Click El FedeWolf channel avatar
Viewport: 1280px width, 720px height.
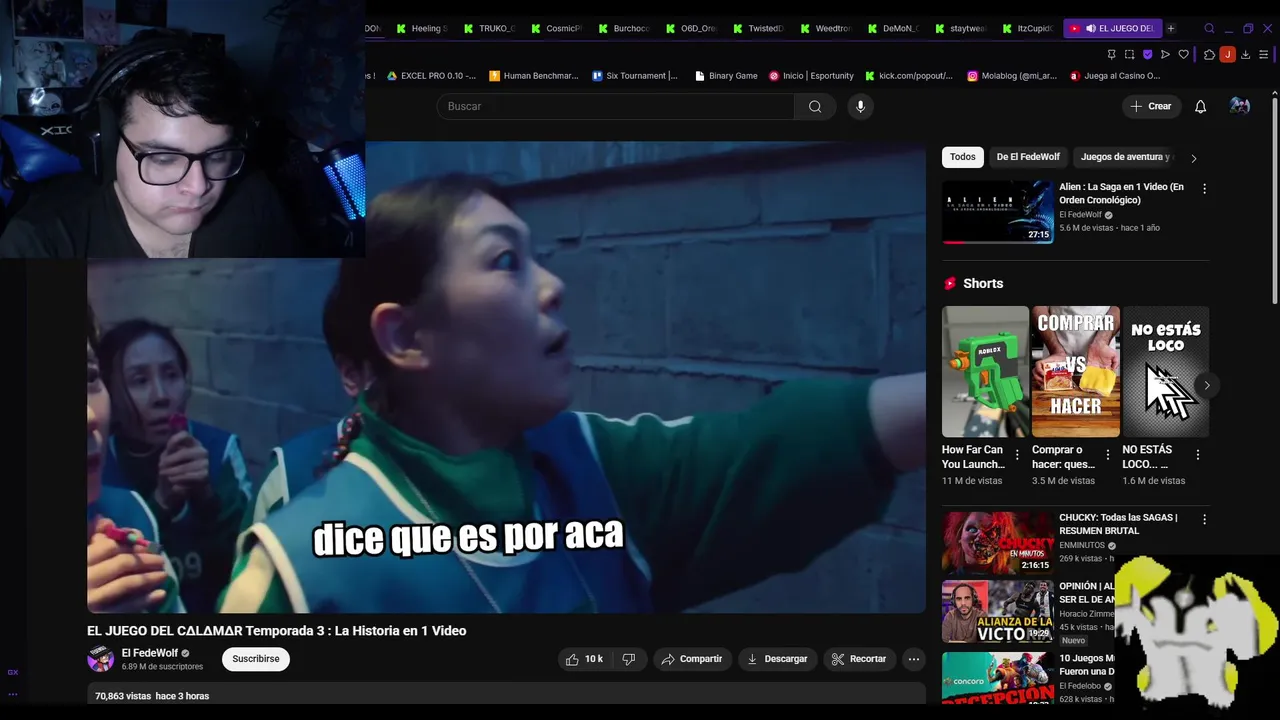[101, 659]
